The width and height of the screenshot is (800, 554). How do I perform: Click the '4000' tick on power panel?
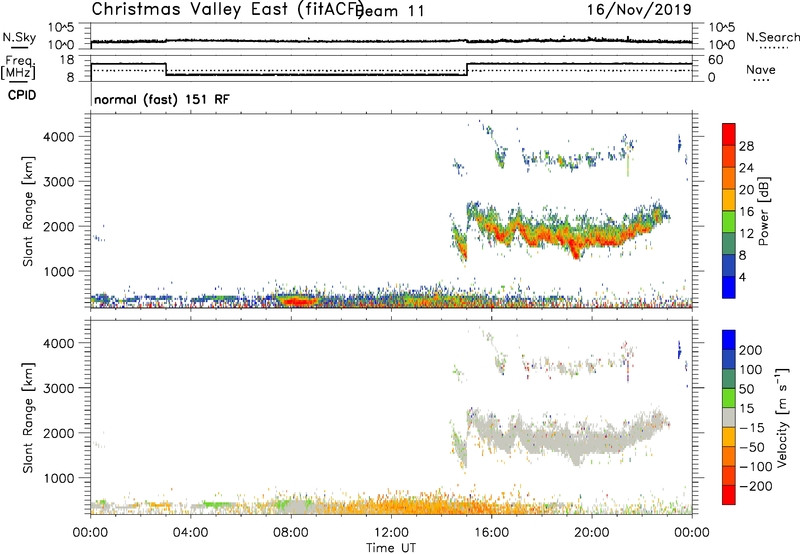(58, 137)
